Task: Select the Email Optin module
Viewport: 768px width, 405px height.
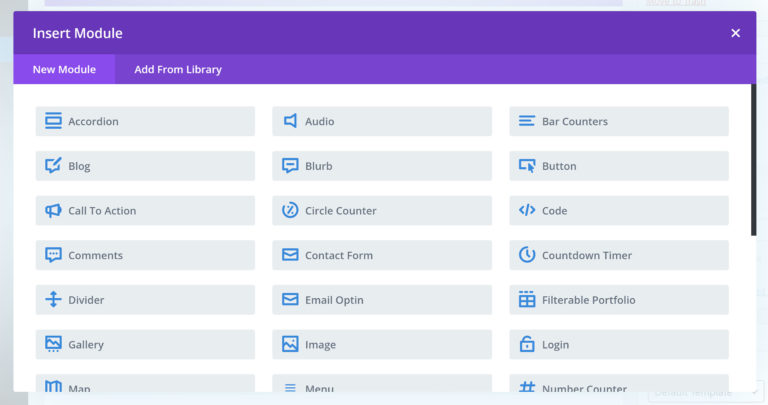Action: pos(382,300)
